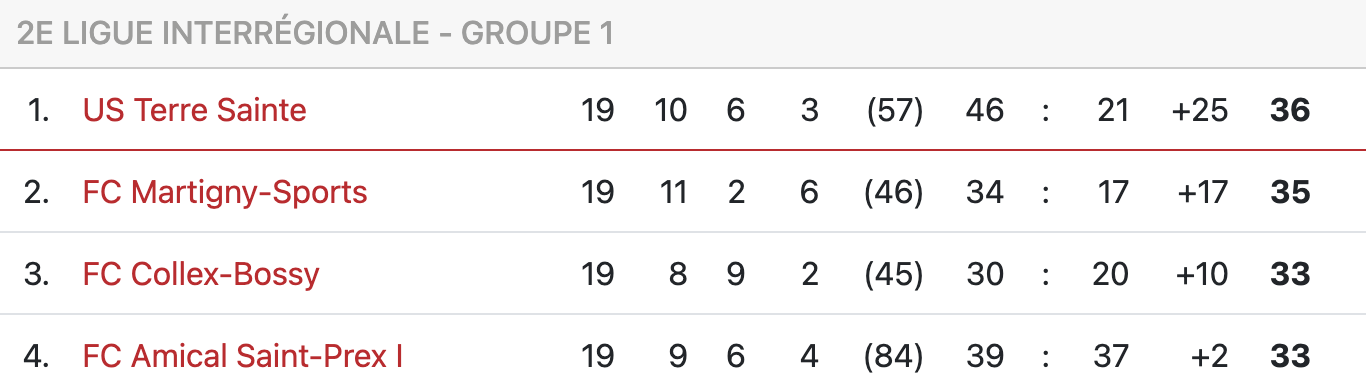
Task: Open the FC Collex-Bossy team link
Action: [x=201, y=273]
